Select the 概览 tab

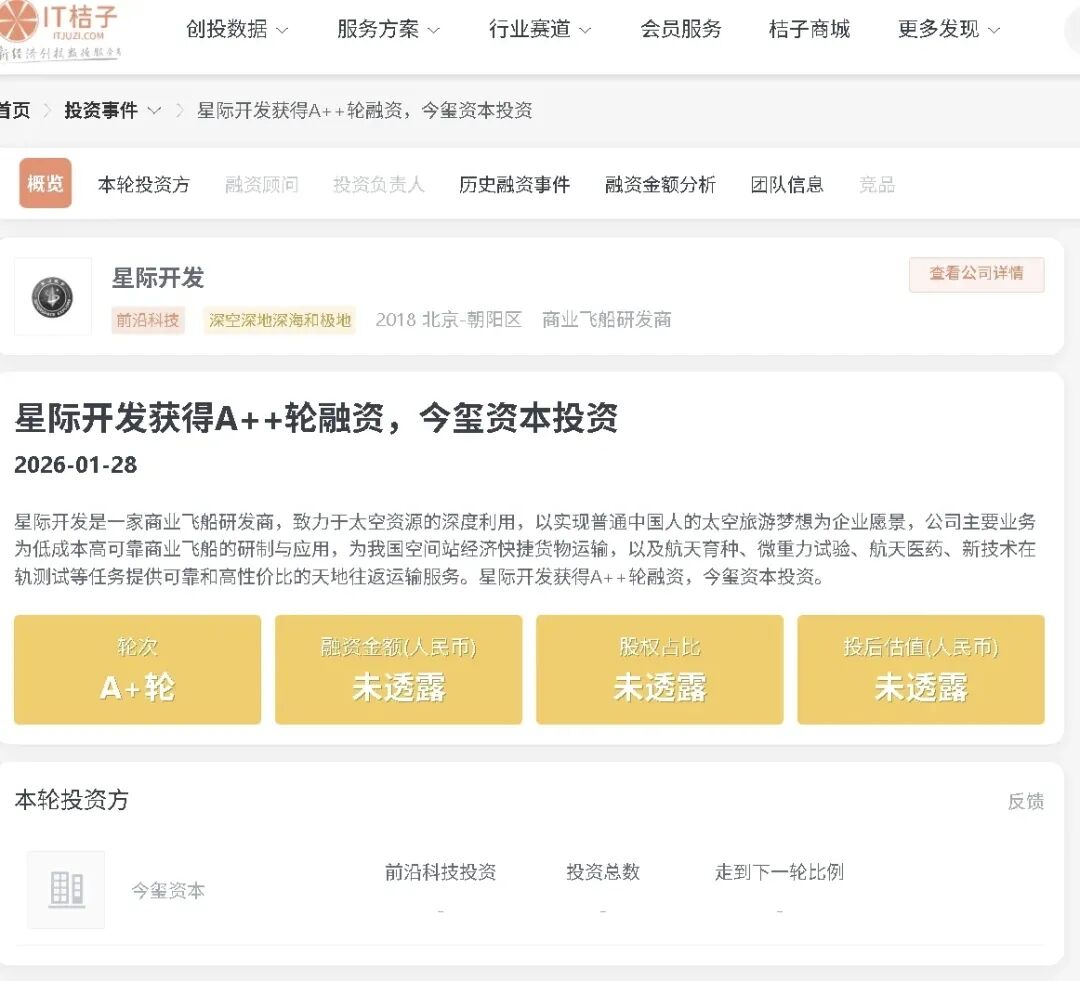45,183
